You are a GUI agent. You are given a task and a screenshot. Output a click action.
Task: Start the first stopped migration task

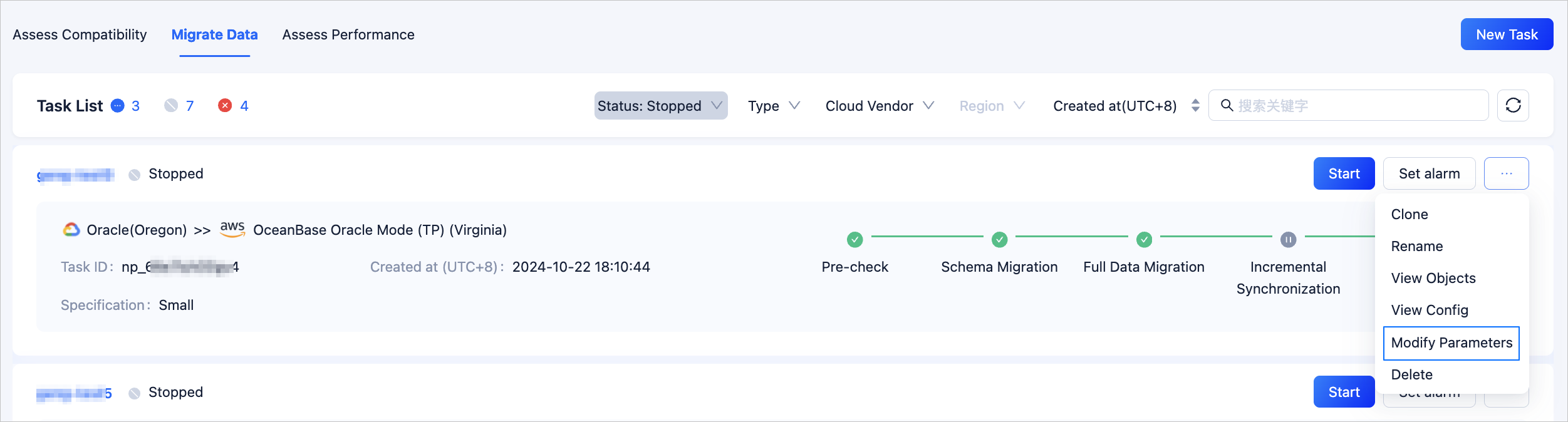(1343, 173)
